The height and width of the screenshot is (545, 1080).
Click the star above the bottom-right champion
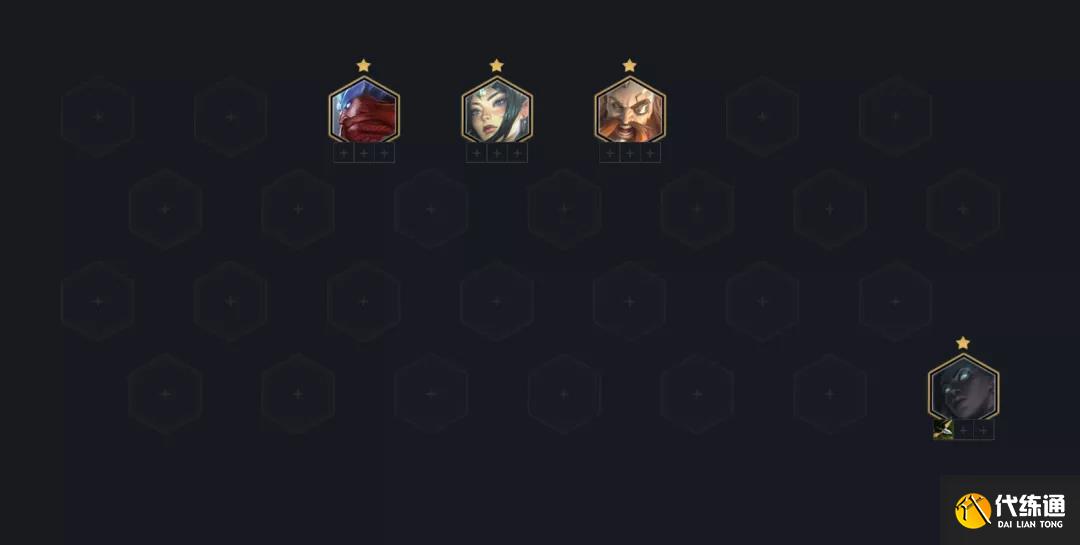coord(963,343)
